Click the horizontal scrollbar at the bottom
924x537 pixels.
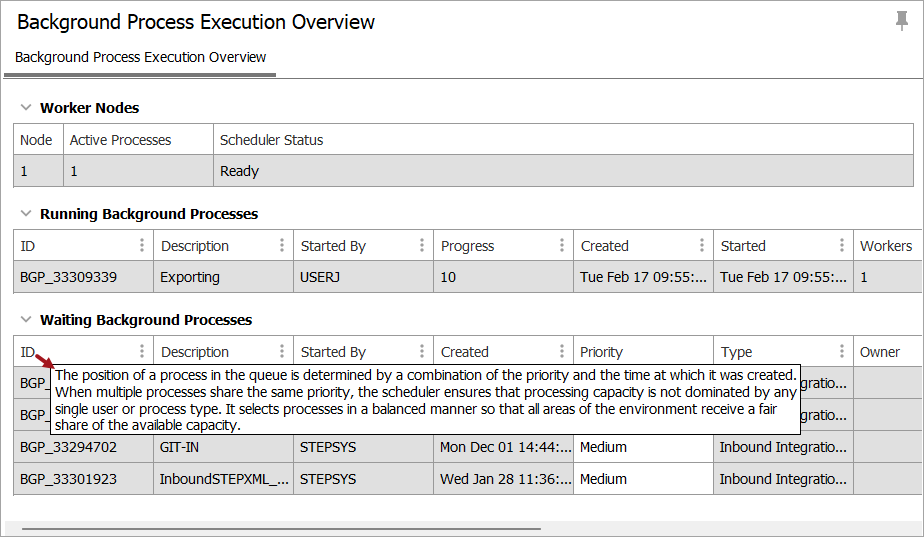(280, 528)
